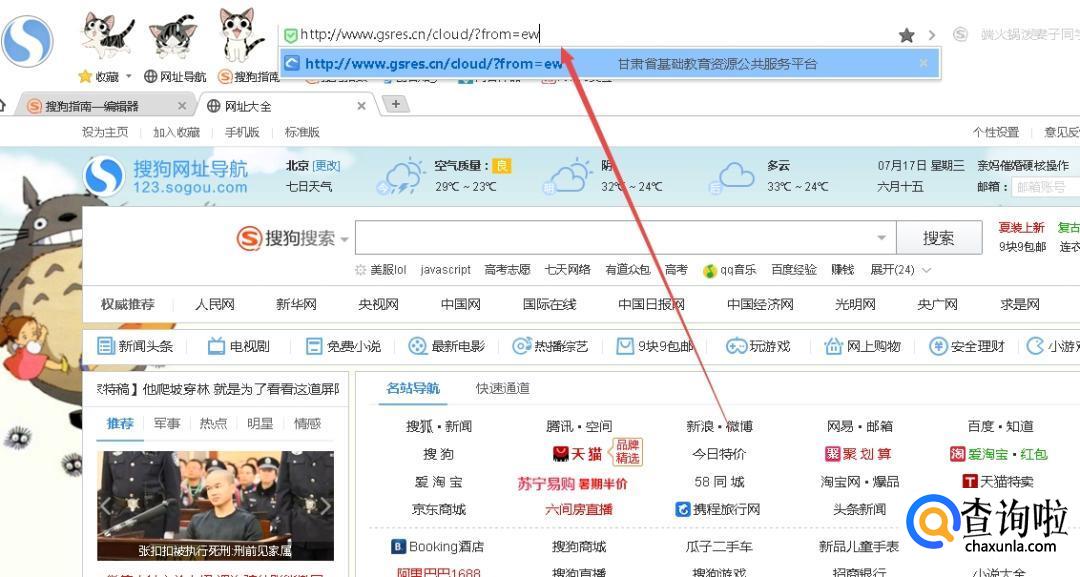The width and height of the screenshot is (1080, 577).
Task: Open the 搜狗指南 bookmark
Action: pos(249,76)
